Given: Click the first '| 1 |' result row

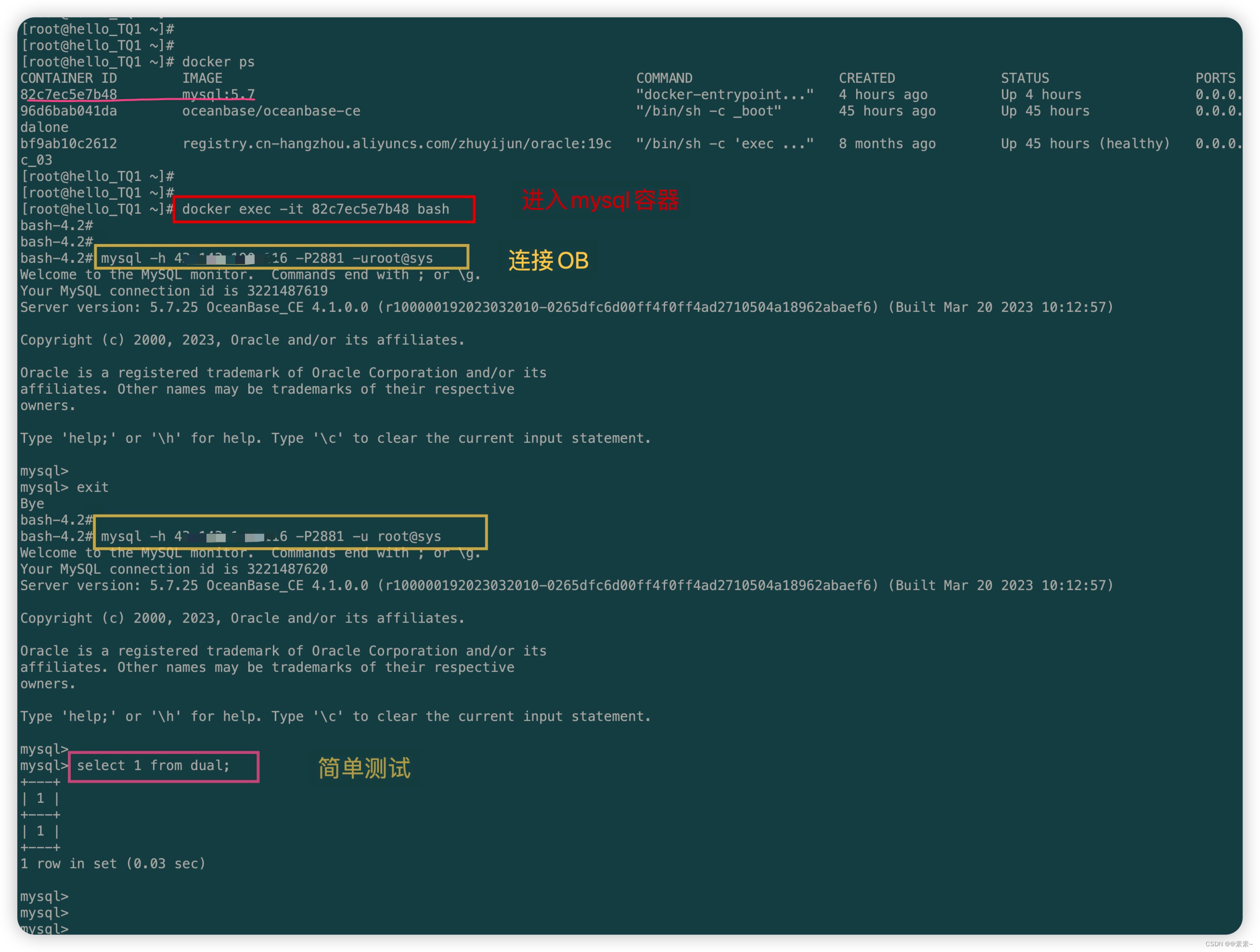Looking at the screenshot, I should pos(40,798).
